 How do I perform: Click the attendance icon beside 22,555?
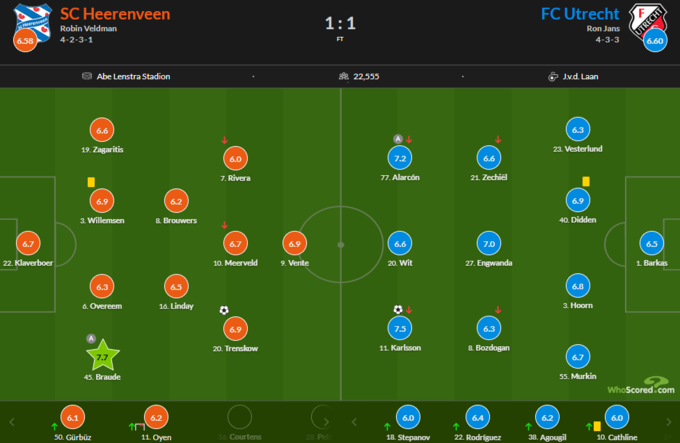click(x=343, y=76)
